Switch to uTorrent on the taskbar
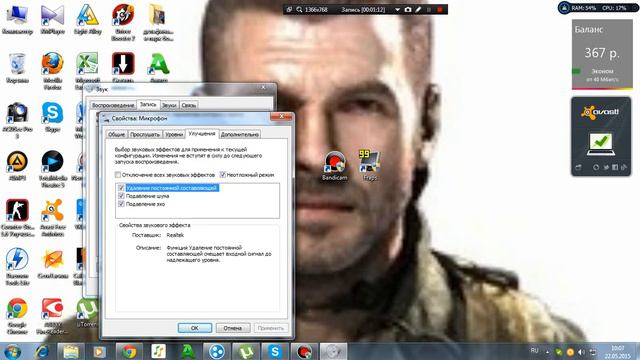The image size is (640, 360). 246,351
